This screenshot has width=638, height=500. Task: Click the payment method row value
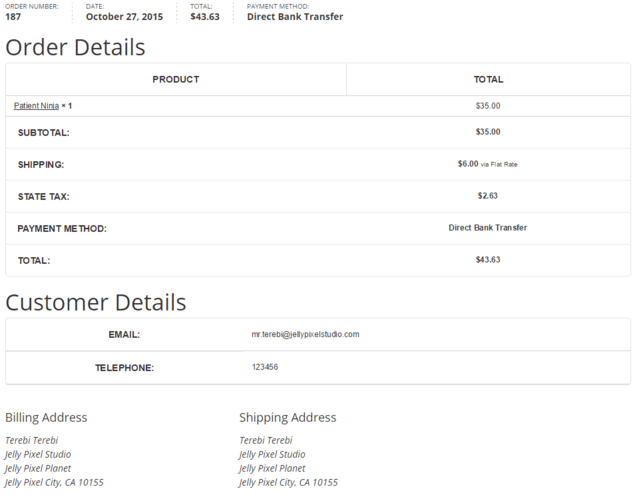point(487,228)
